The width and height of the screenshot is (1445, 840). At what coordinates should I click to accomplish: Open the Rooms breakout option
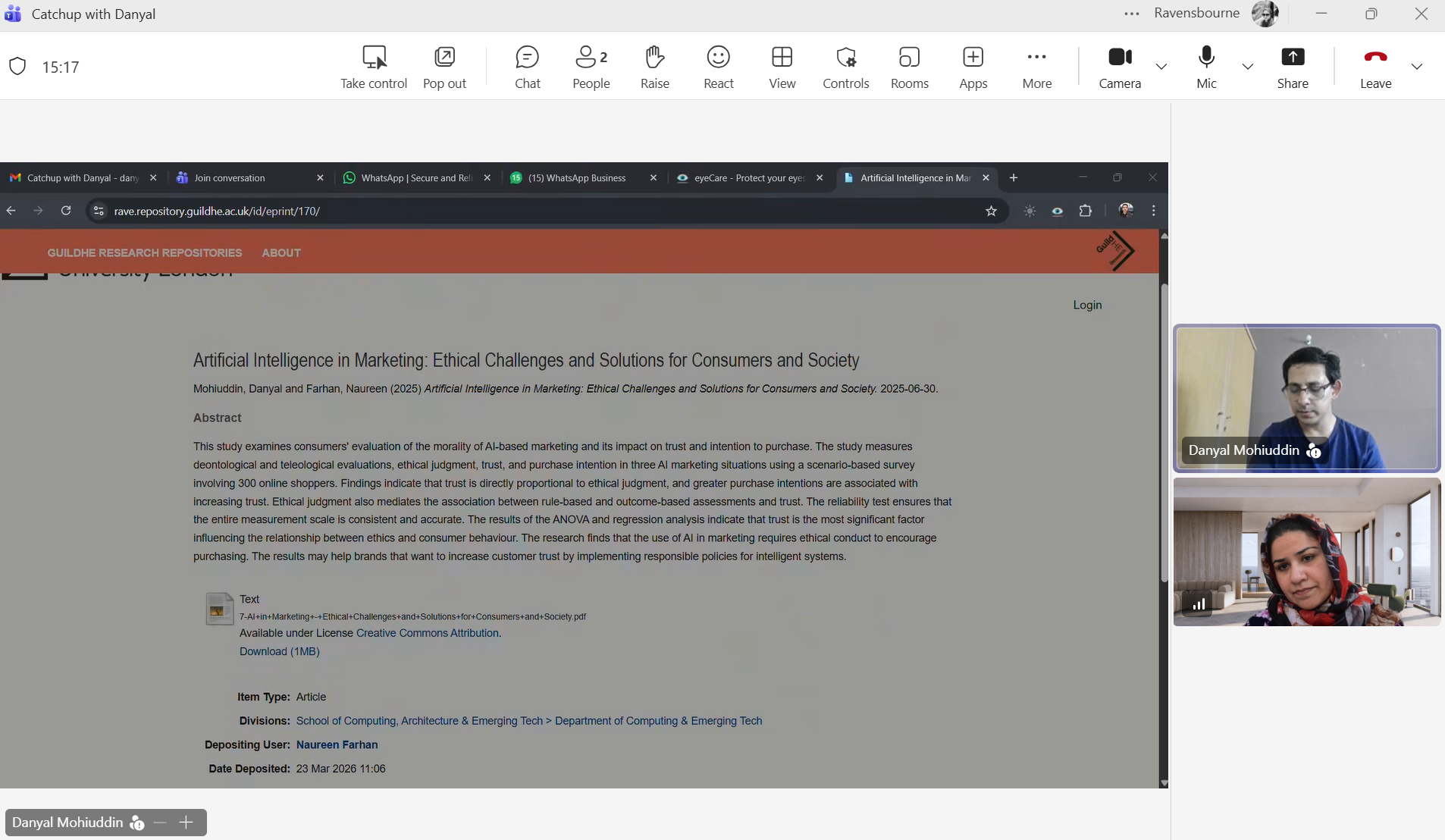910,67
